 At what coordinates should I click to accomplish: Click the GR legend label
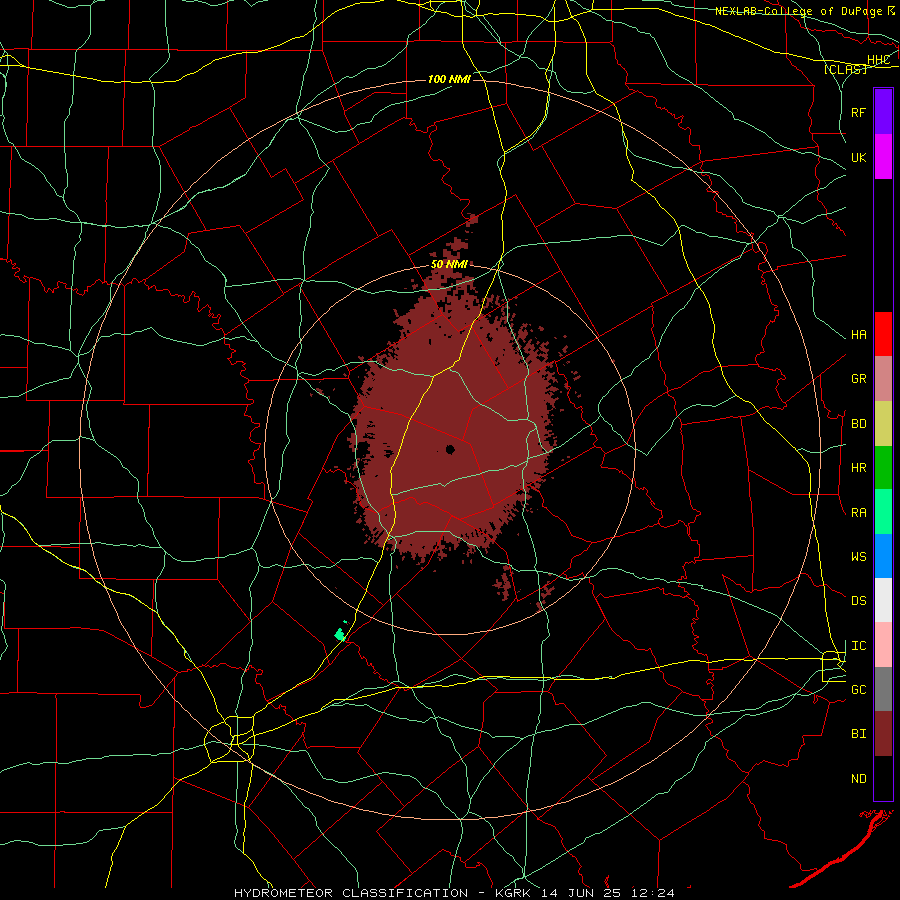tap(858, 379)
